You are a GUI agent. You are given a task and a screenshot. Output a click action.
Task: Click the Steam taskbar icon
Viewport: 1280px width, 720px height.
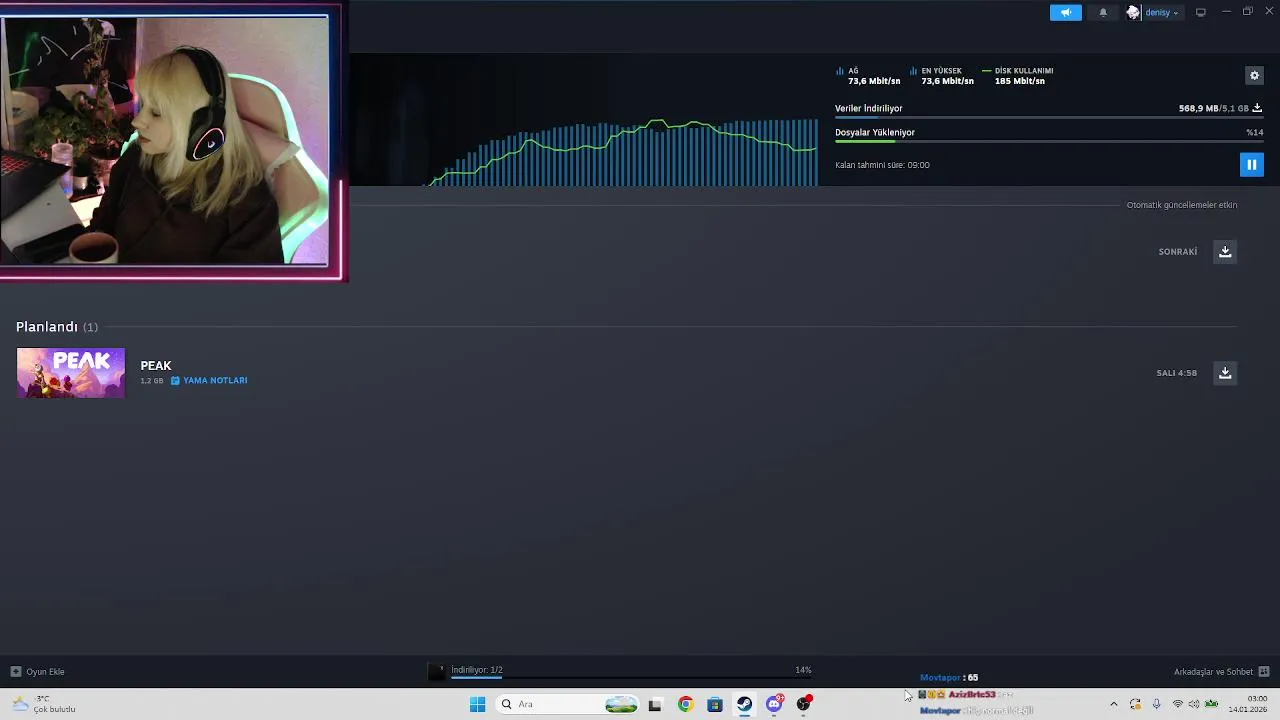click(744, 704)
